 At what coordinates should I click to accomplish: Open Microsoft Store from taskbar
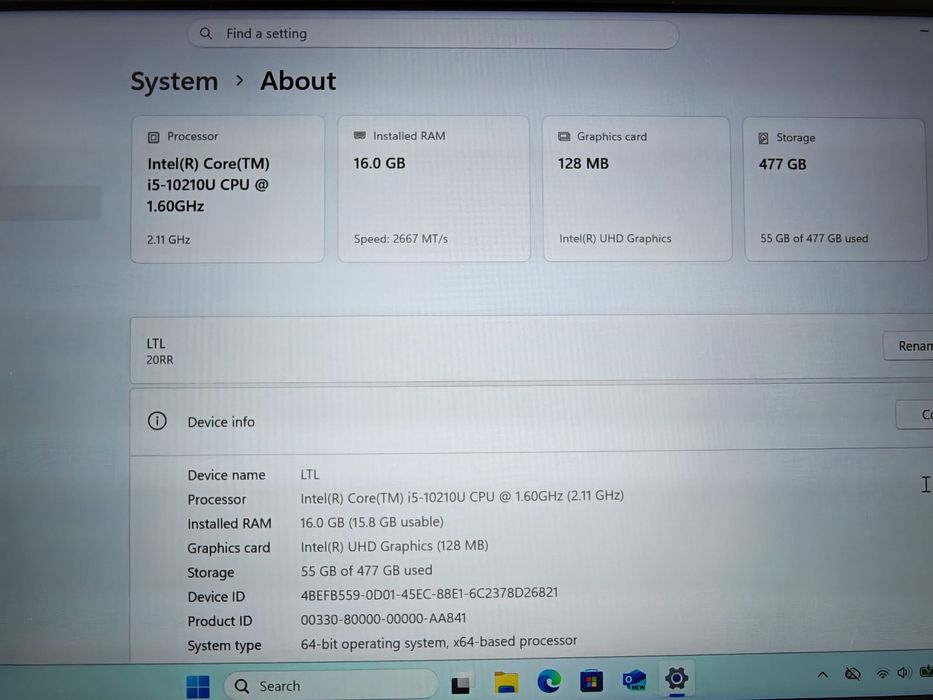591,680
